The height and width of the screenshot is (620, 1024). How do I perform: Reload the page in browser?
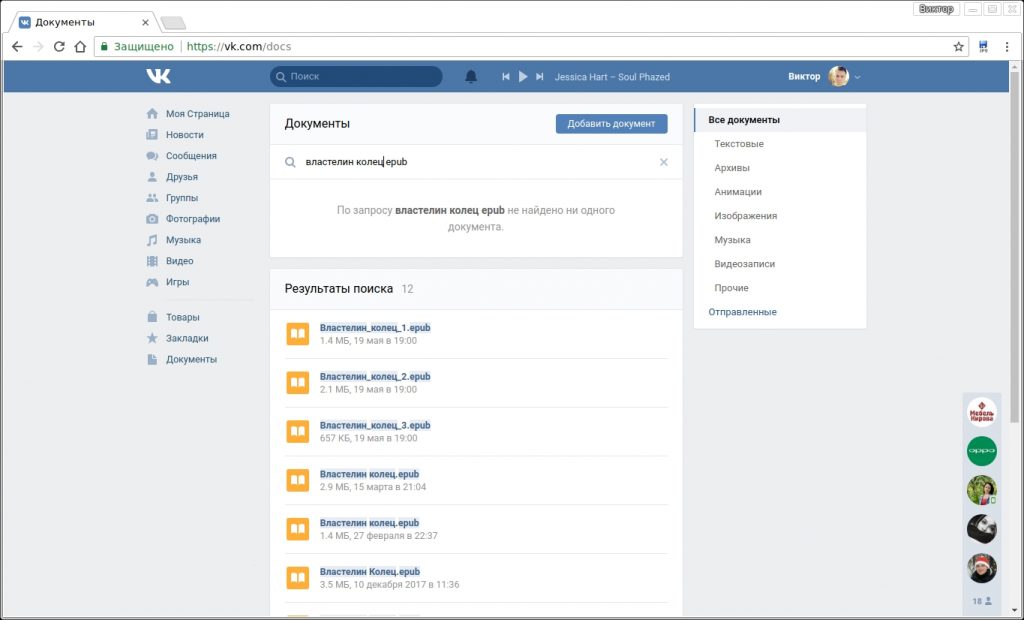(x=59, y=46)
